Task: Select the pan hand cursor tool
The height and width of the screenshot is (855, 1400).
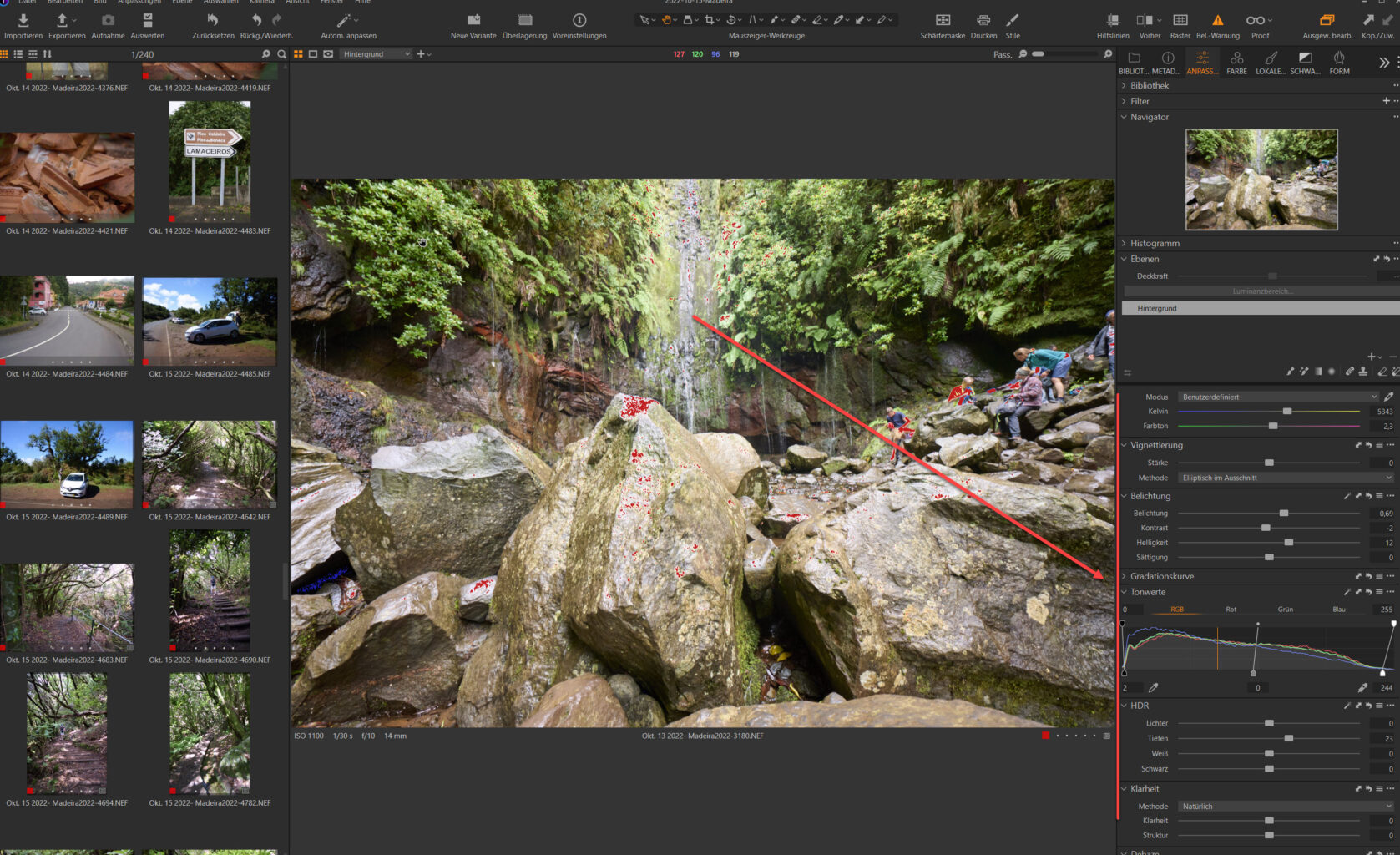Action: pos(666,20)
